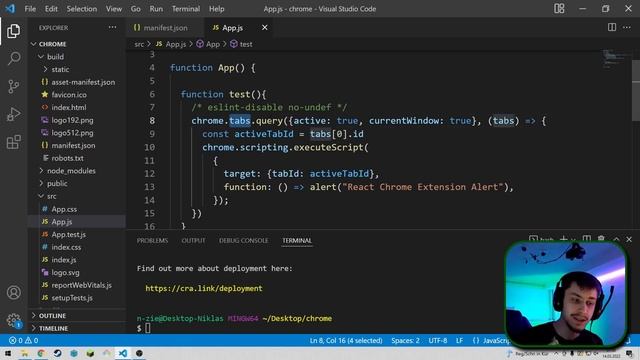Switch to the Problems panel tab
Image resolution: width=640 pixels, height=360 pixels.
coord(152,240)
